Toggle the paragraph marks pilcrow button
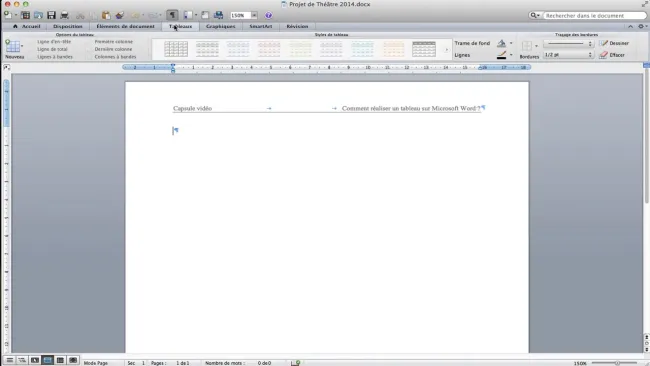 tap(172, 15)
